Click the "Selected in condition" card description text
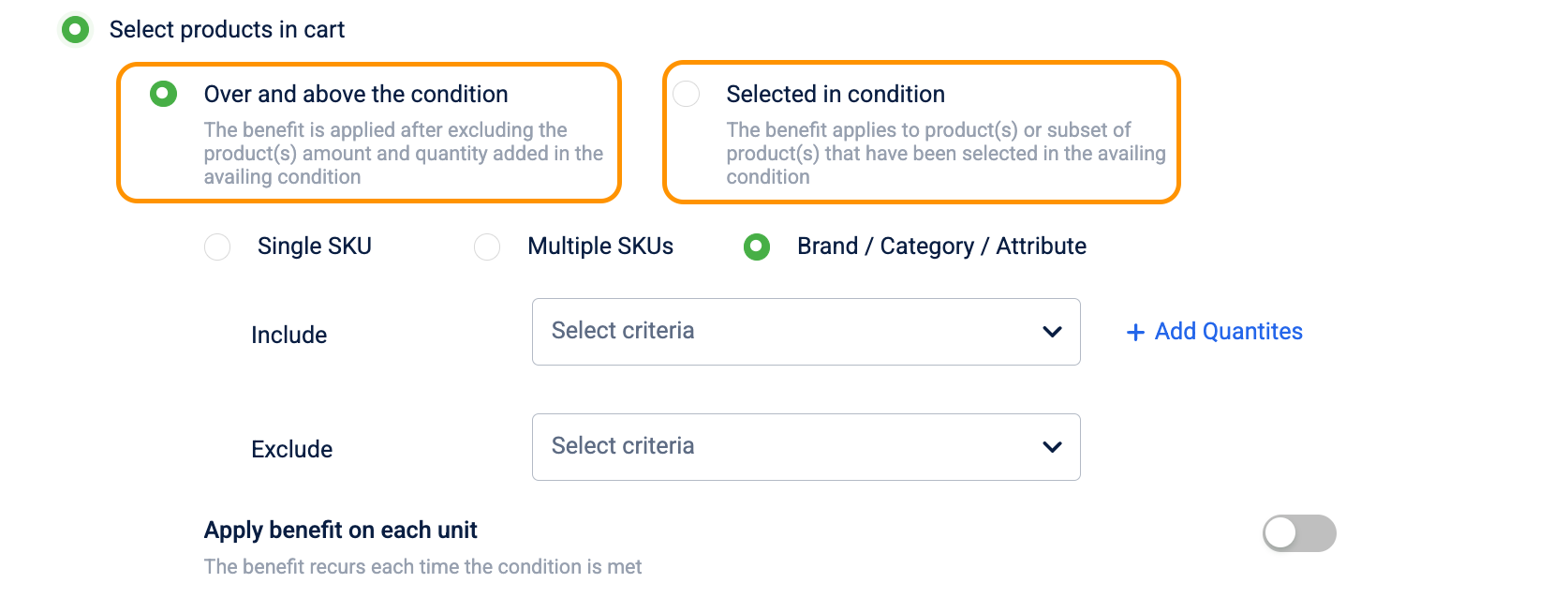The image size is (1568, 613). (x=945, y=154)
